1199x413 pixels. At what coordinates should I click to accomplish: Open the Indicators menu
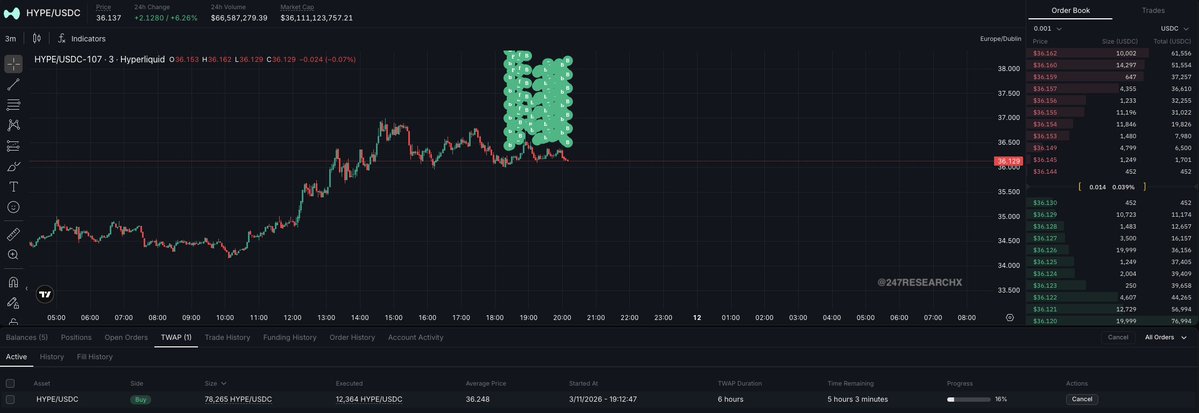(x=82, y=38)
